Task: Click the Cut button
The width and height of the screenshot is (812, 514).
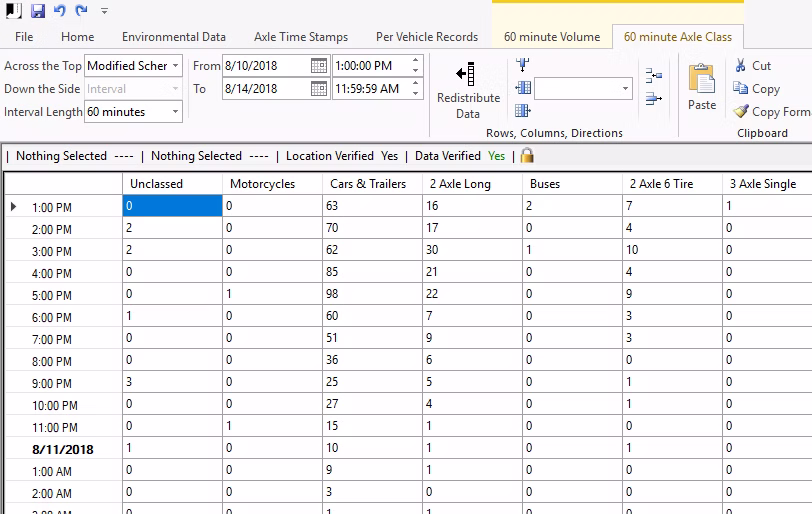Action: click(x=752, y=66)
